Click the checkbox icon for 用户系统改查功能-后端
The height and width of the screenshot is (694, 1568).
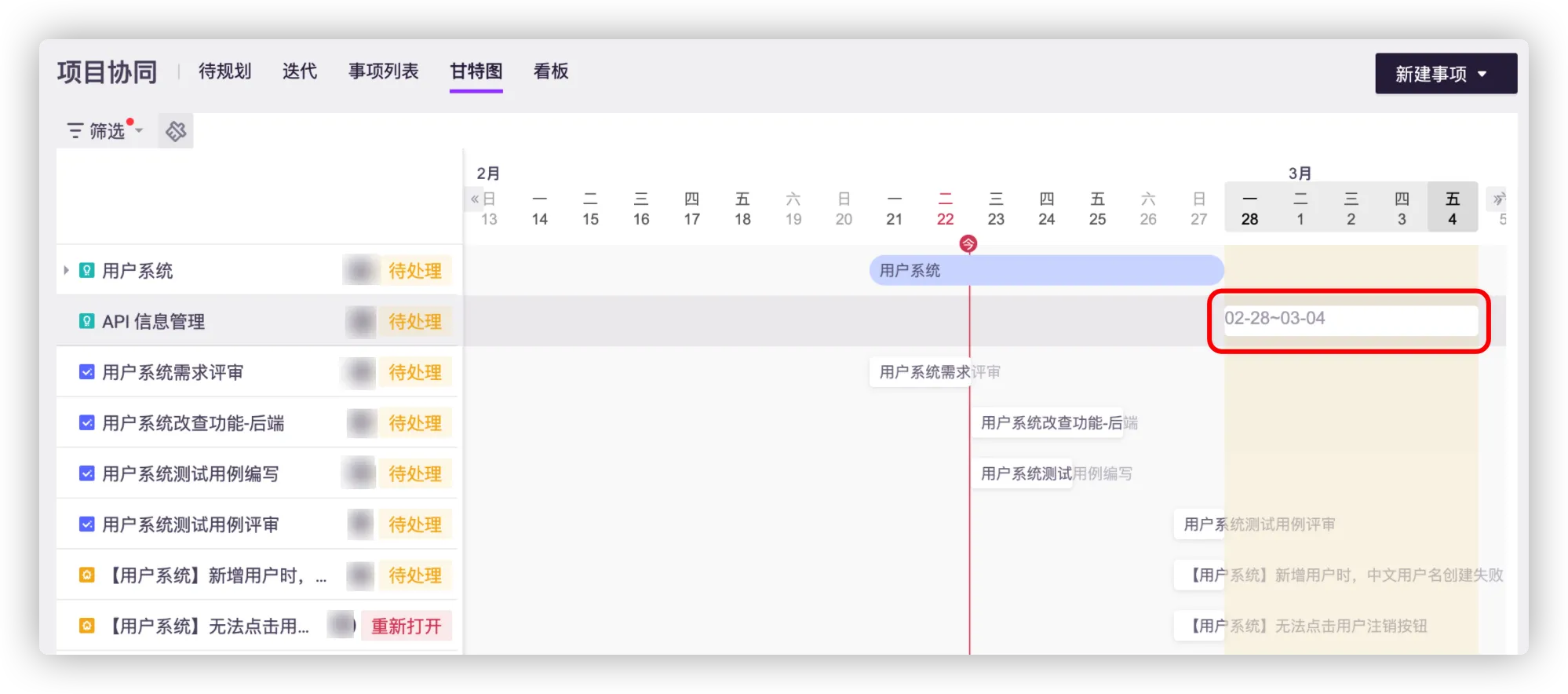[x=87, y=423]
